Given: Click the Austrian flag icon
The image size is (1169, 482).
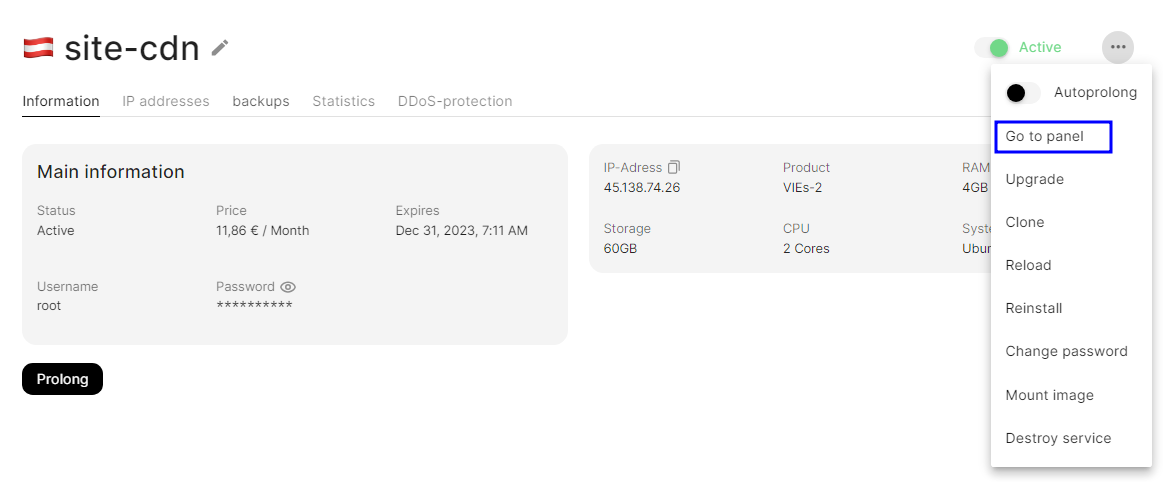Looking at the screenshot, I should tap(38, 47).
